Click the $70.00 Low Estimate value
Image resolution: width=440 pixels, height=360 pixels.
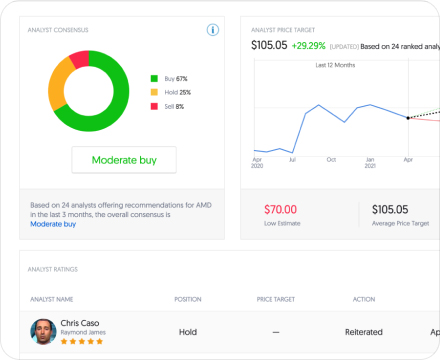[x=280, y=209]
